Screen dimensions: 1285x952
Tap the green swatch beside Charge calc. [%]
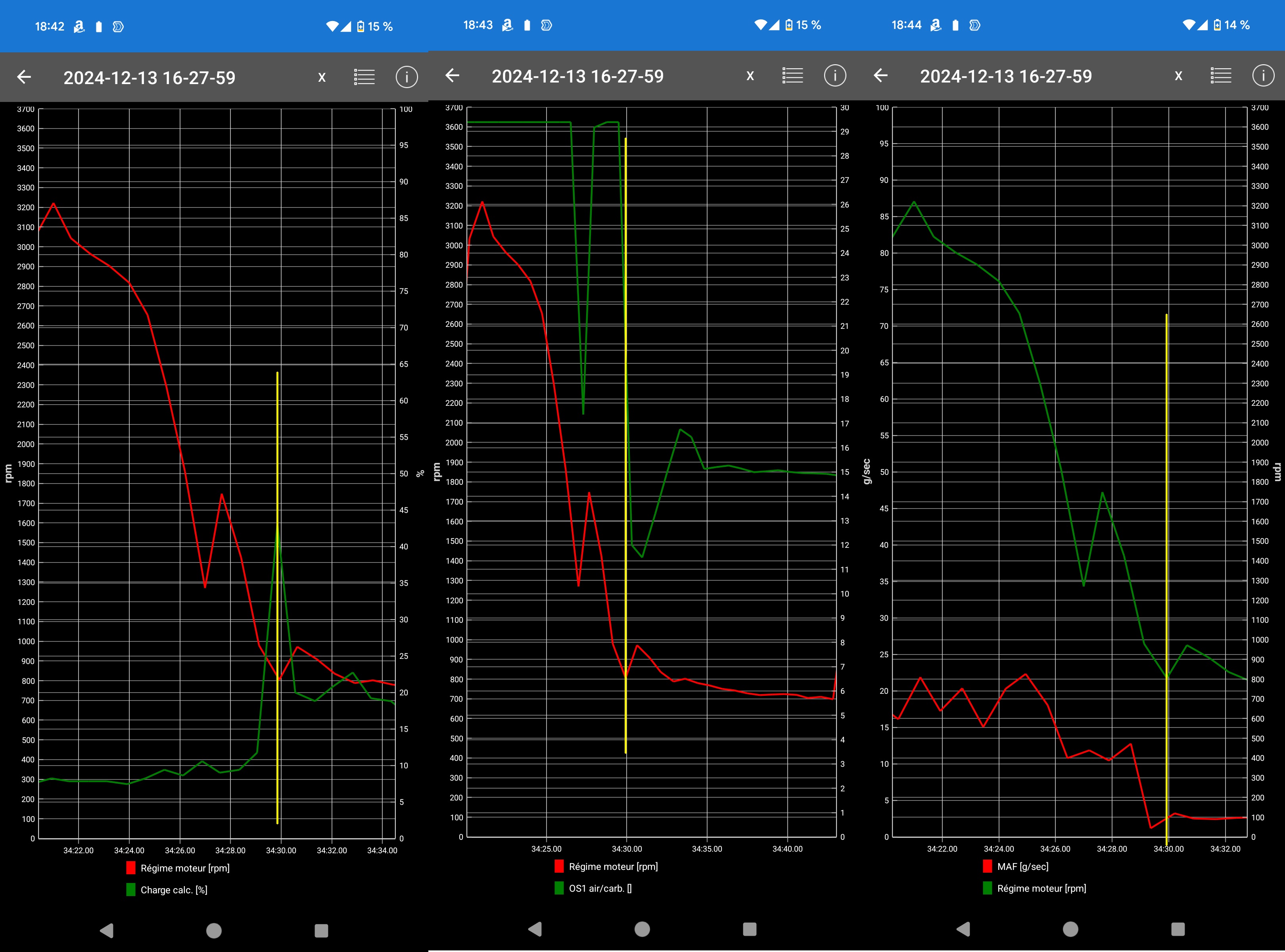pos(131,890)
